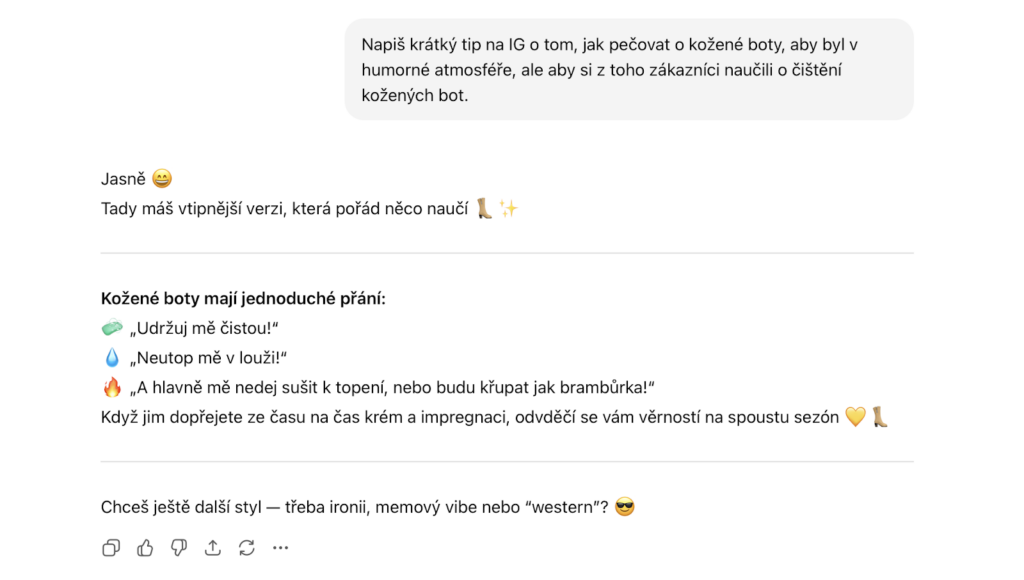Copy the assistant response
1024x580 pixels.
(111, 547)
